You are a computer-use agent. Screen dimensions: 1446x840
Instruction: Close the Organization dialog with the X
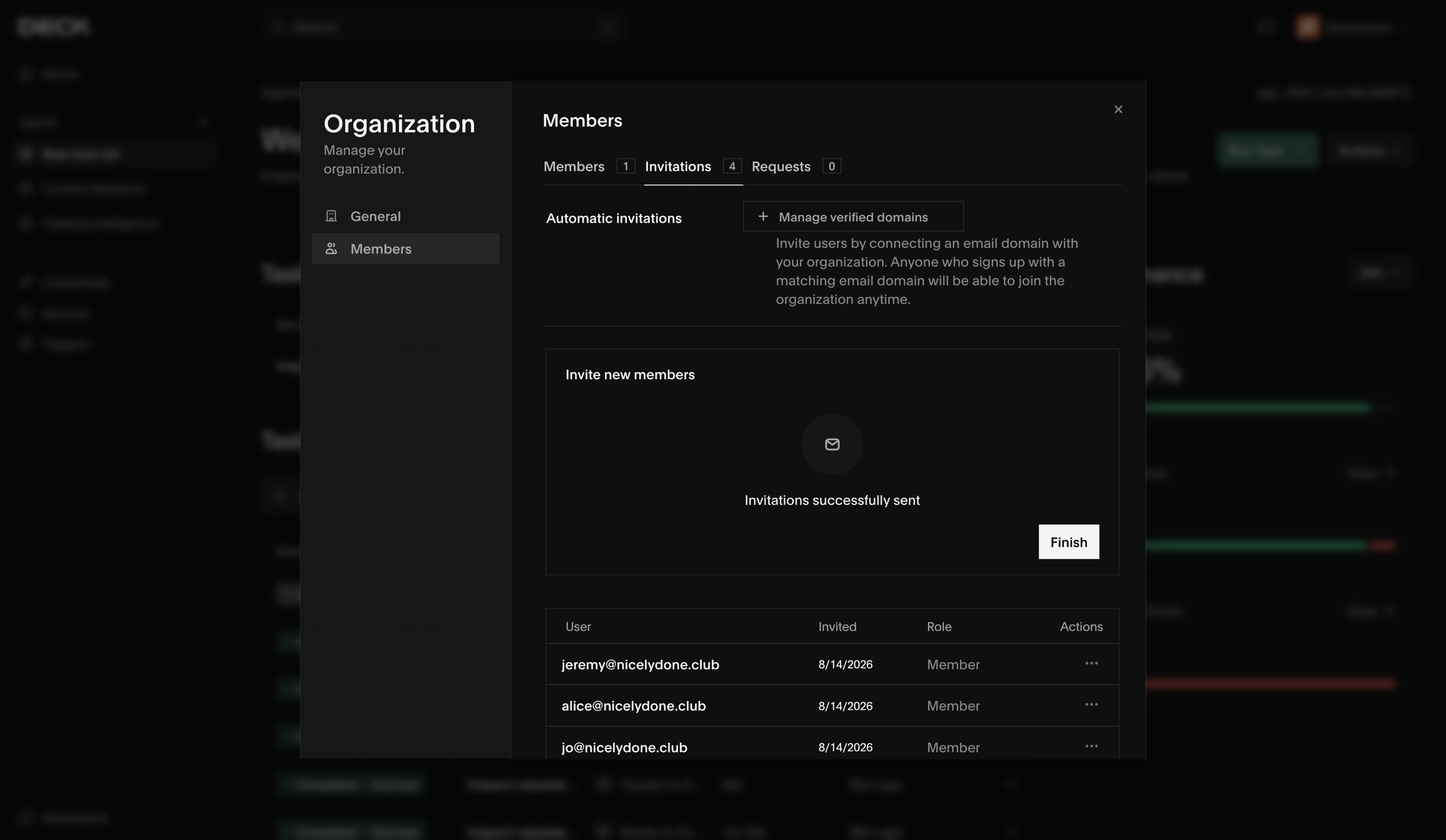1118,109
